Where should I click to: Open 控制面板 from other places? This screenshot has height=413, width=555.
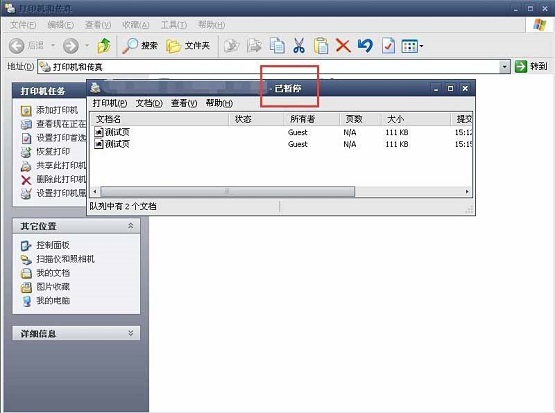(53, 245)
